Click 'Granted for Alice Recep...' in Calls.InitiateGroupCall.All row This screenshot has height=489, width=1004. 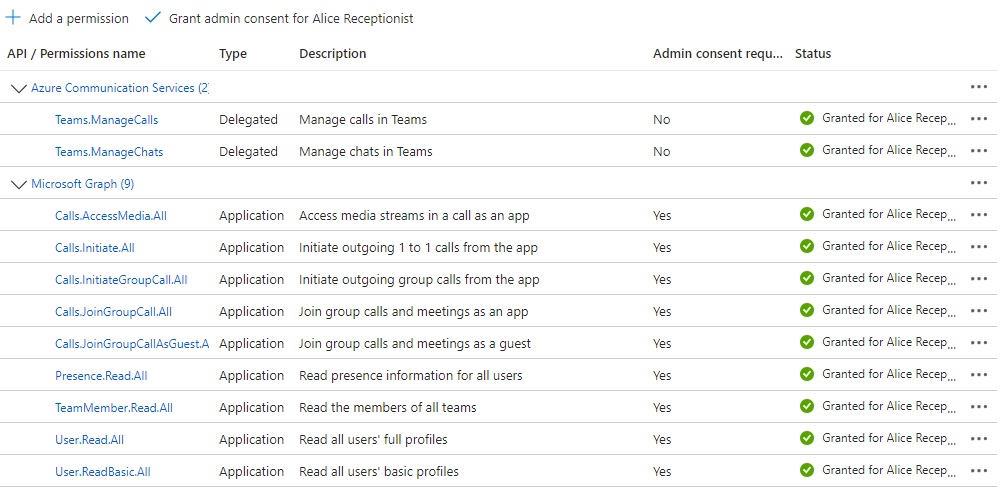tap(889, 278)
